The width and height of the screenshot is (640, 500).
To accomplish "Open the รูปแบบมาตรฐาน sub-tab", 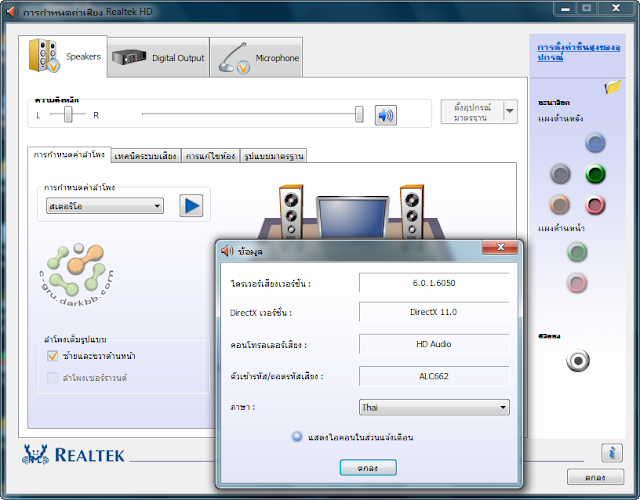I will tap(273, 156).
